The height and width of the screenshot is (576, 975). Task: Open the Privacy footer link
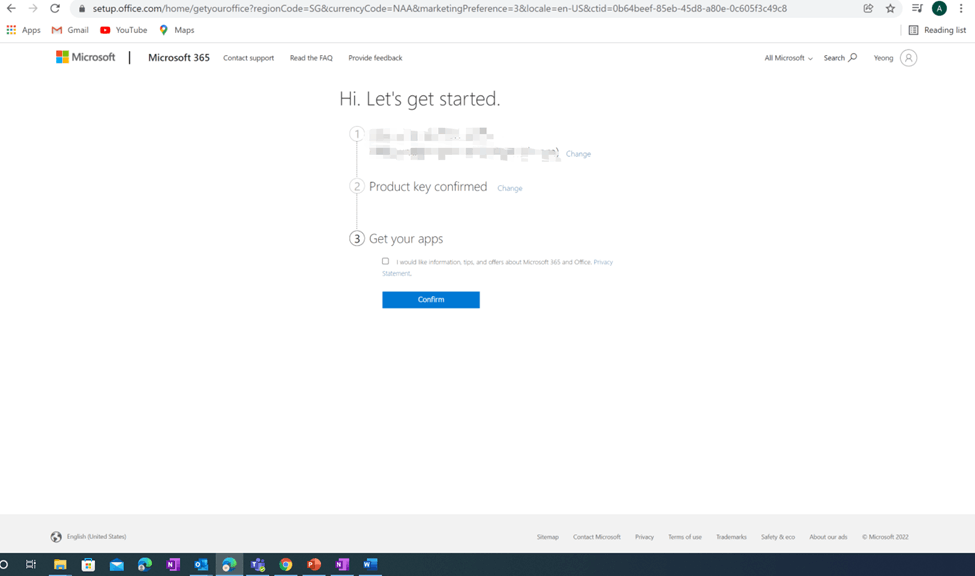(x=644, y=537)
